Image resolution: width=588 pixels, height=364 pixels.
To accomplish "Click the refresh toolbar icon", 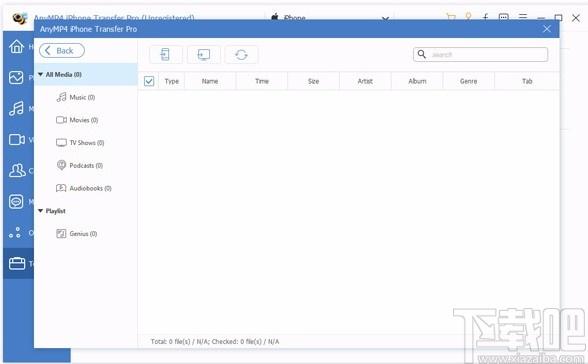I will [241, 55].
